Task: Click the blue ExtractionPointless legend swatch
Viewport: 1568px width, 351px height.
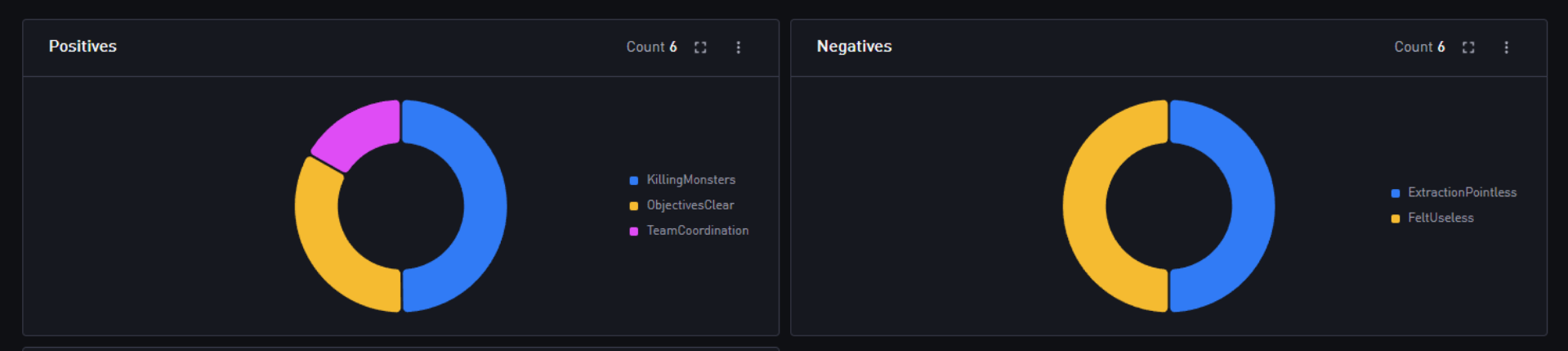Action: point(1396,194)
